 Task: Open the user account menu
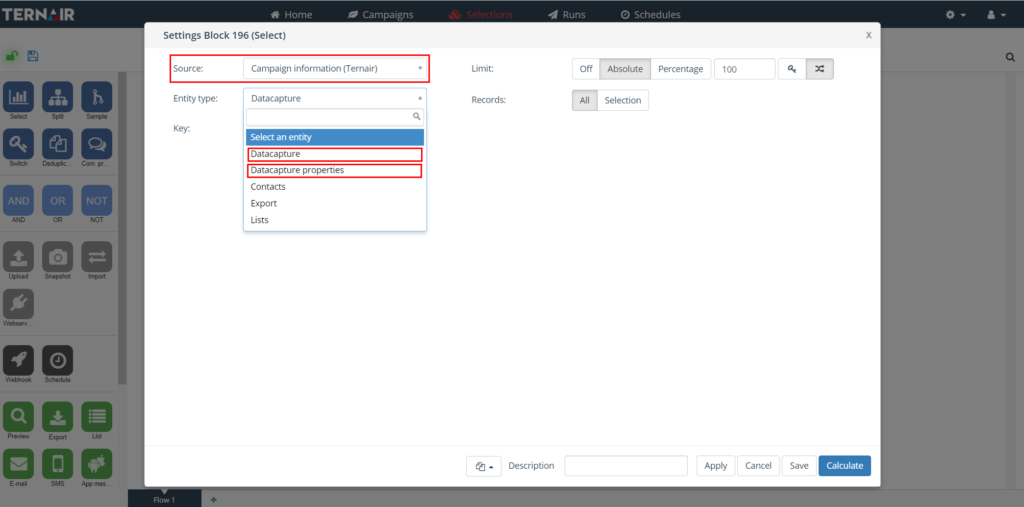[x=996, y=14]
